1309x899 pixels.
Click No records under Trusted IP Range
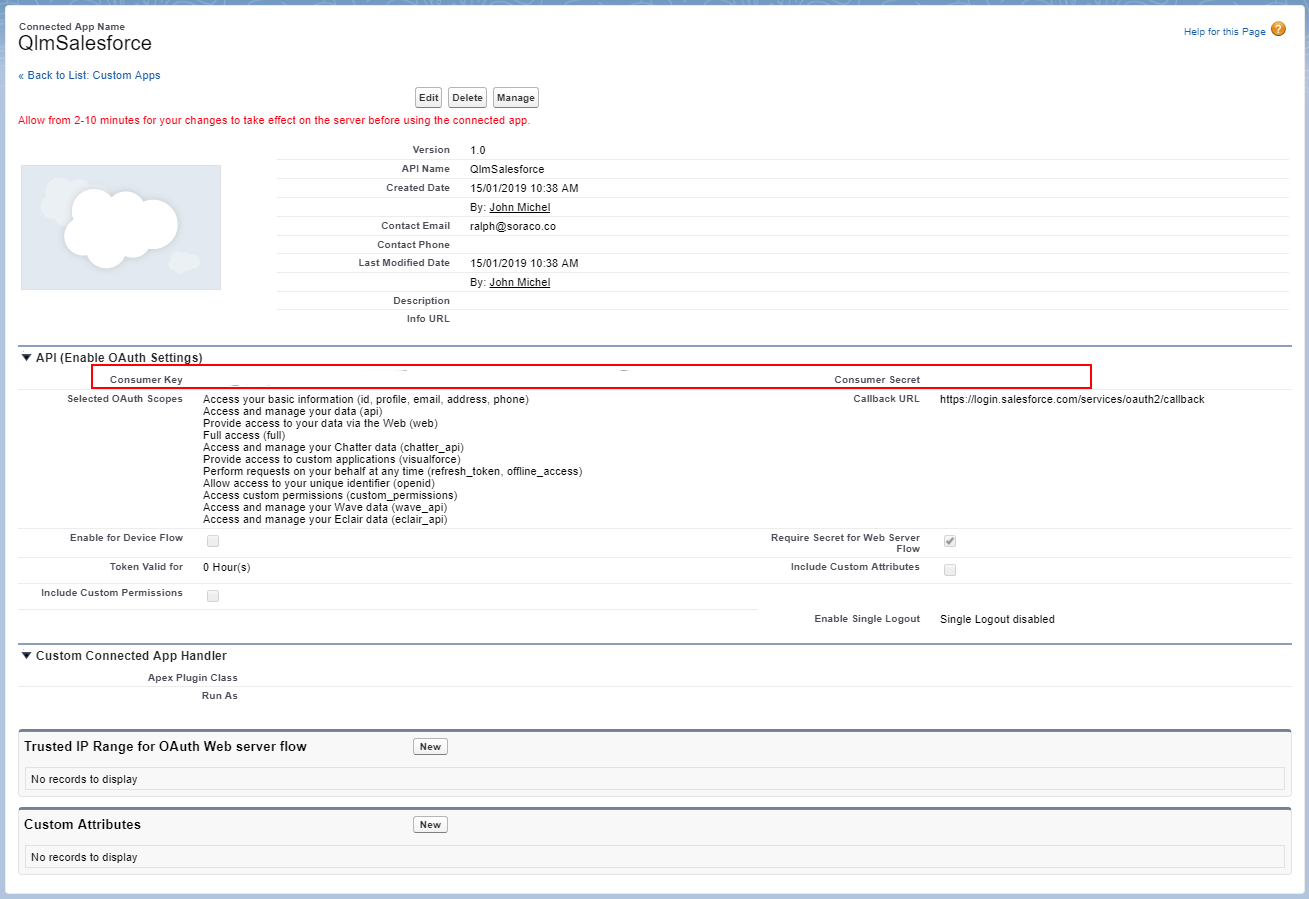(84, 779)
